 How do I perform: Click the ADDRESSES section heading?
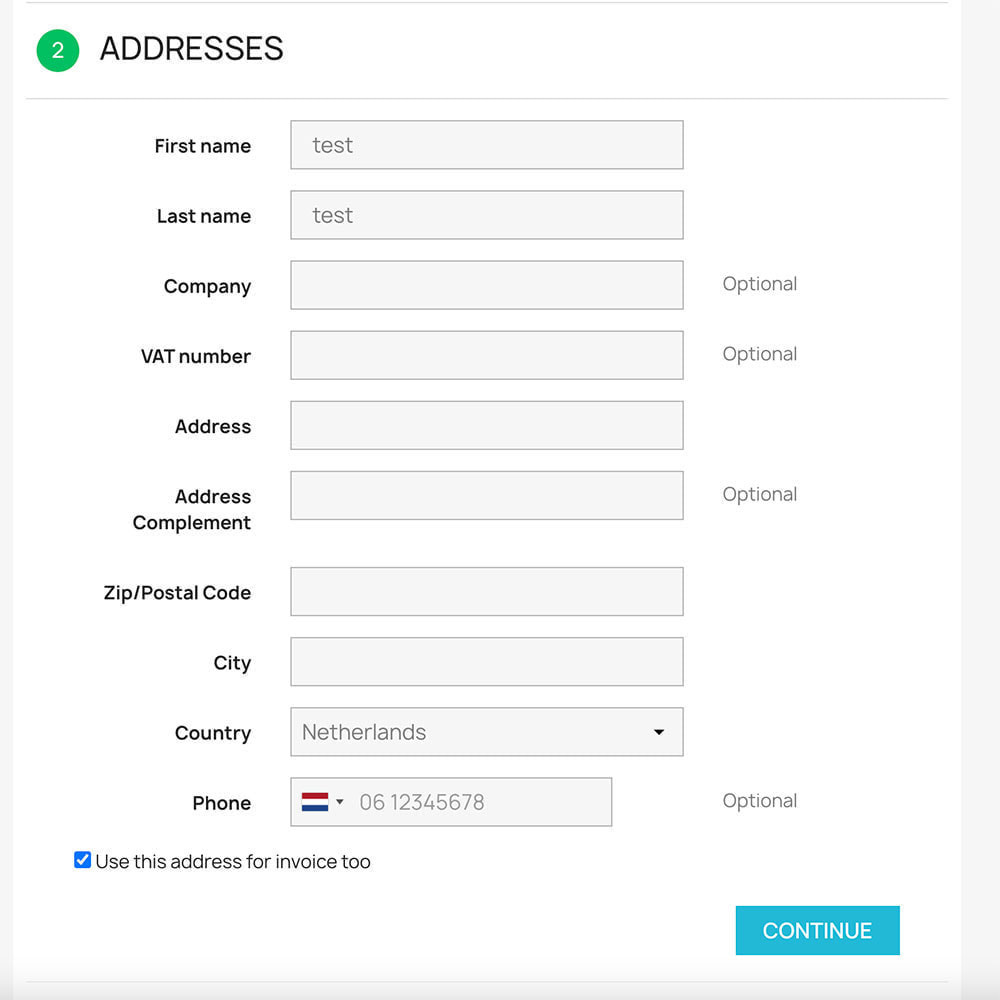[190, 50]
